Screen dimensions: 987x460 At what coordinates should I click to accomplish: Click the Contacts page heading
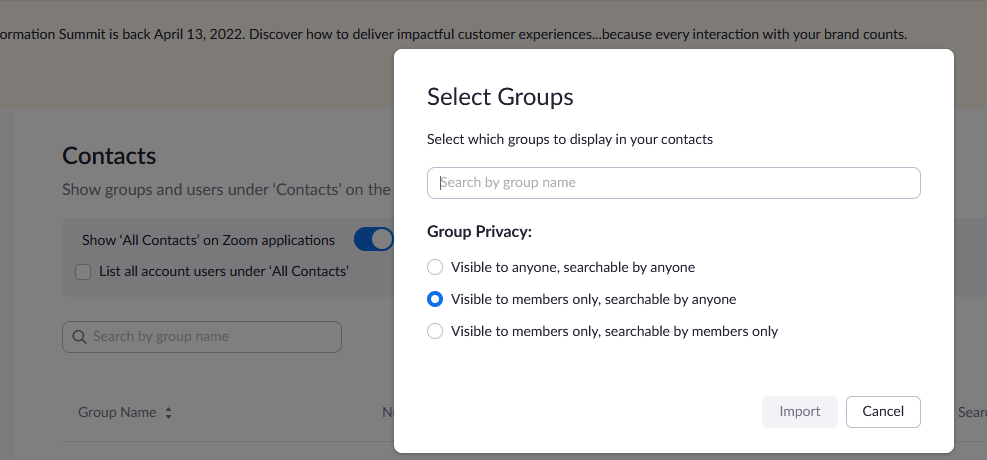109,156
